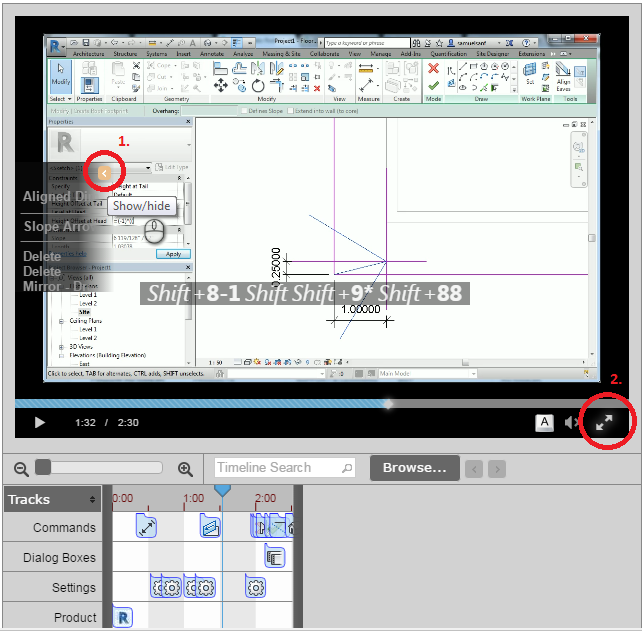The width and height of the screenshot is (642, 631).
Task: Select the Rotate tool in Modify panel
Action: tap(258, 86)
